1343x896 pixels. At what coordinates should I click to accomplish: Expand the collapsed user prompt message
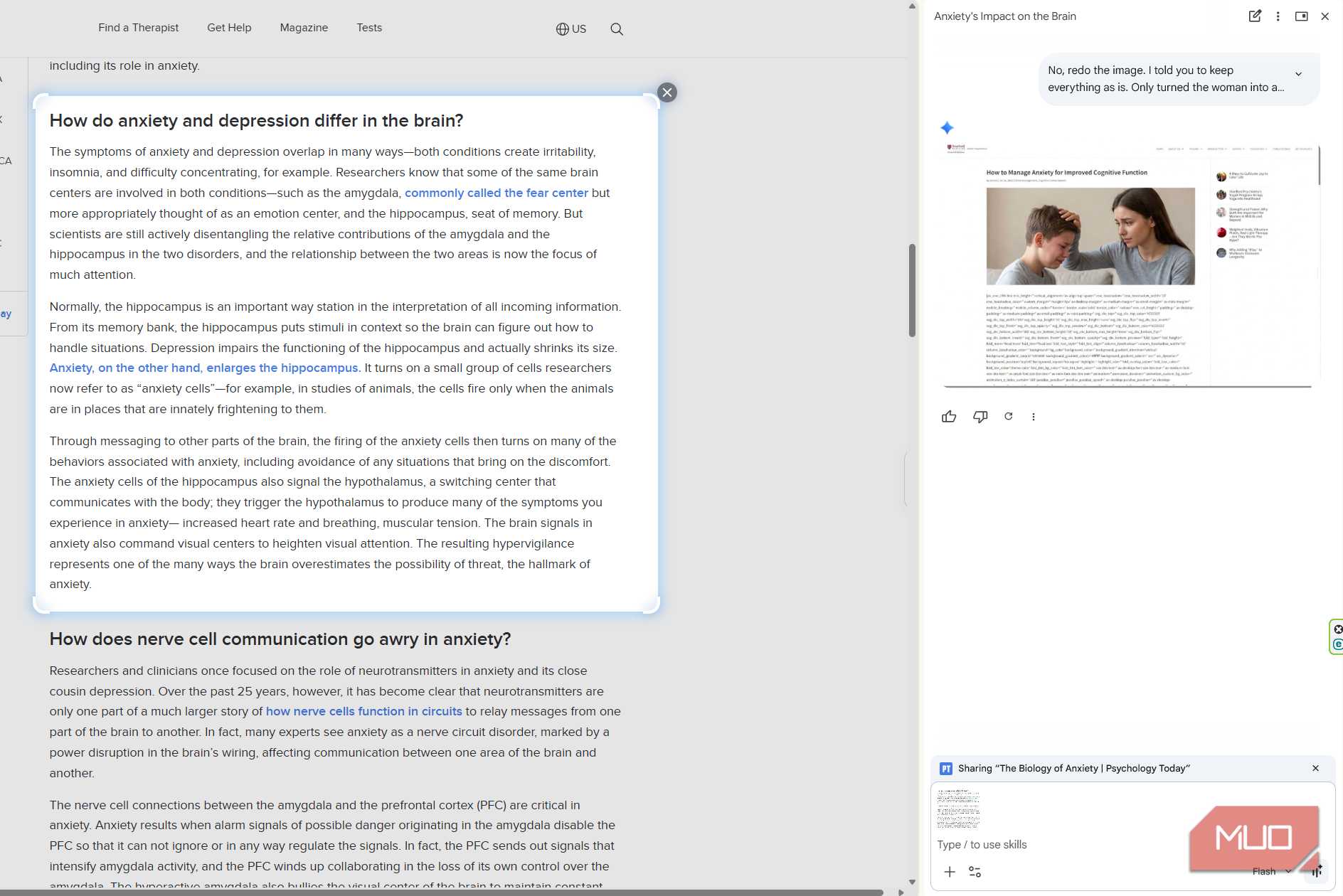pos(1298,74)
